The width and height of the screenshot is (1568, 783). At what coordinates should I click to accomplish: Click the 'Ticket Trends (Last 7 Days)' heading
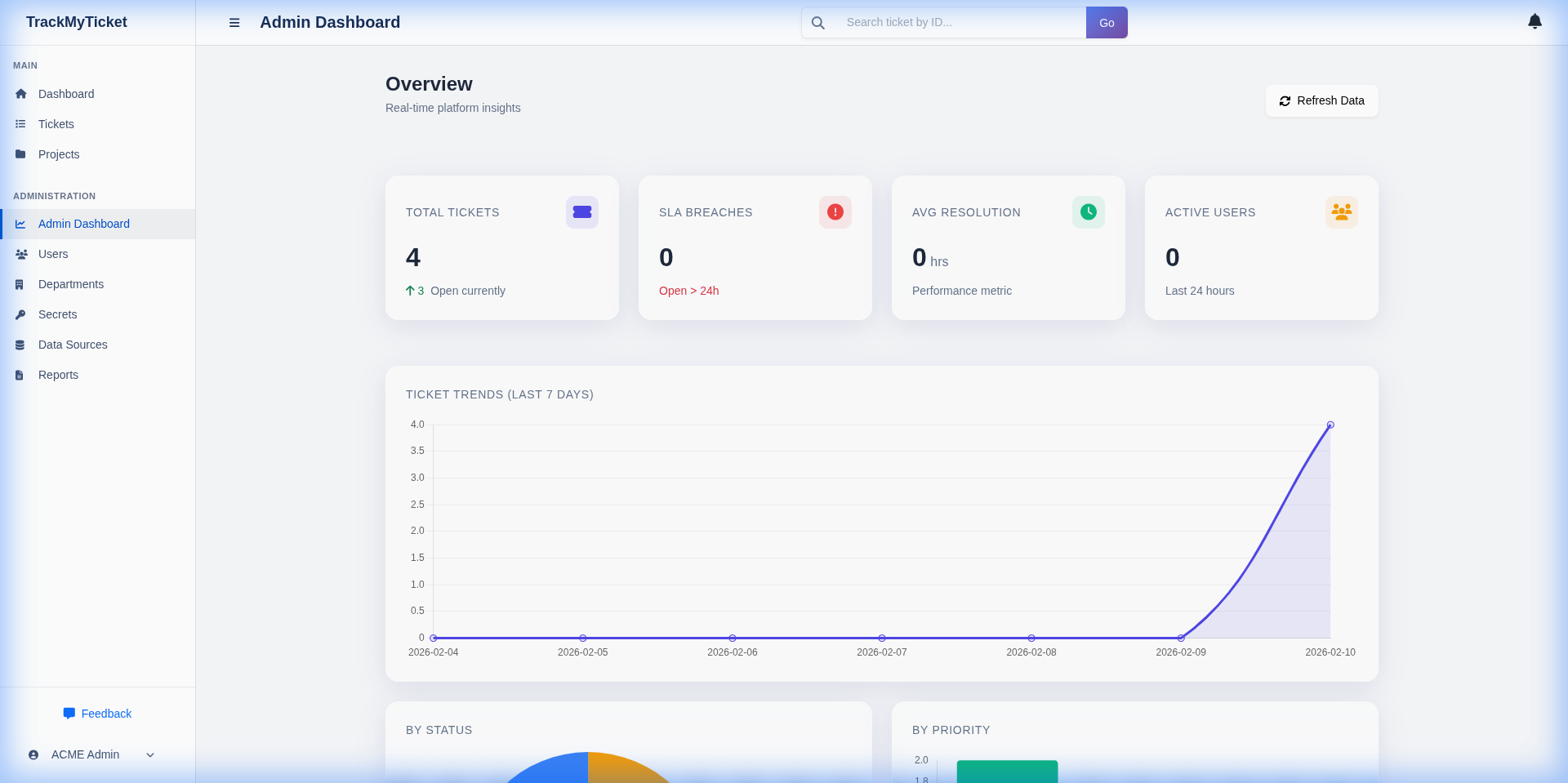coord(500,394)
